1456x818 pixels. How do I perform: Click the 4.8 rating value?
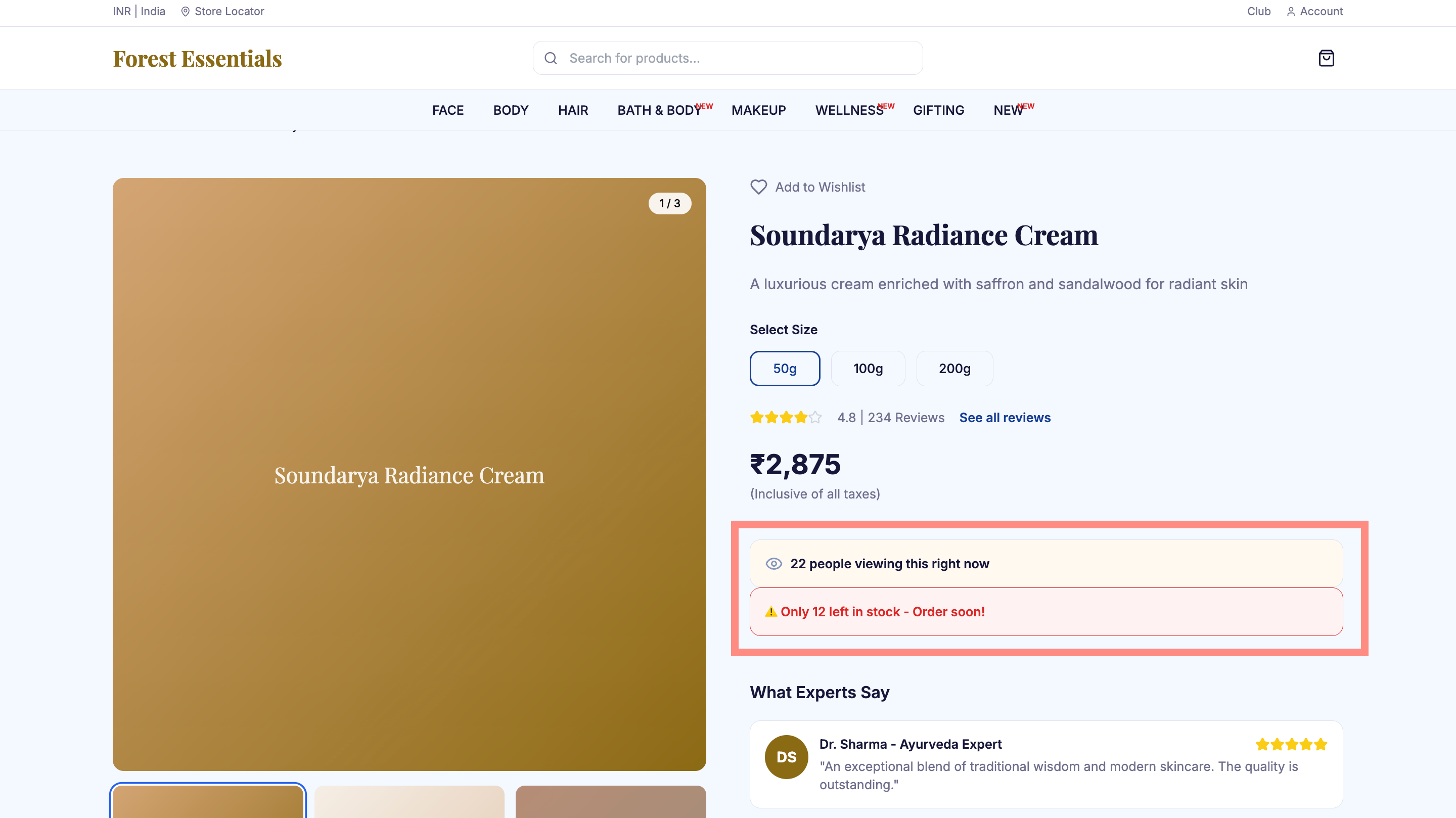[x=846, y=418]
